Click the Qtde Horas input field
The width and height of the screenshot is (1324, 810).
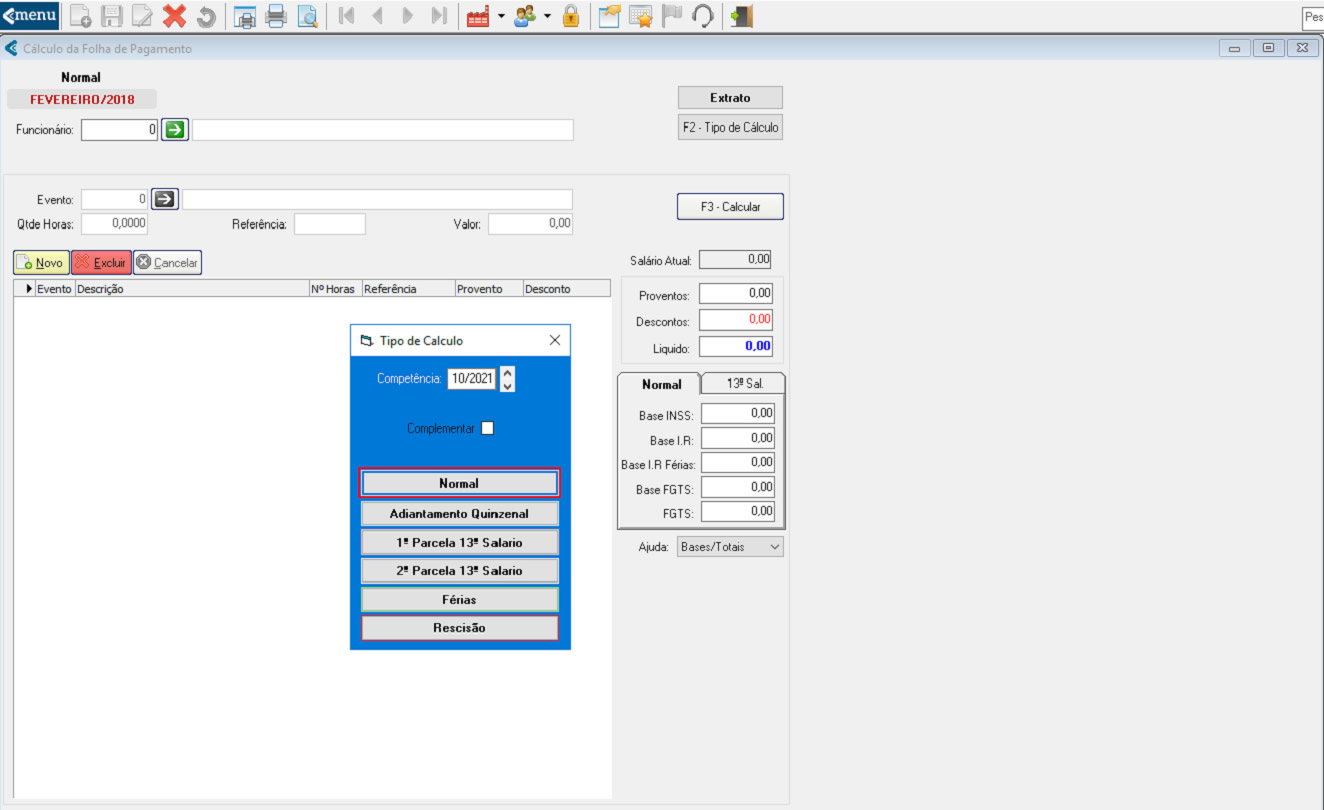(x=114, y=224)
